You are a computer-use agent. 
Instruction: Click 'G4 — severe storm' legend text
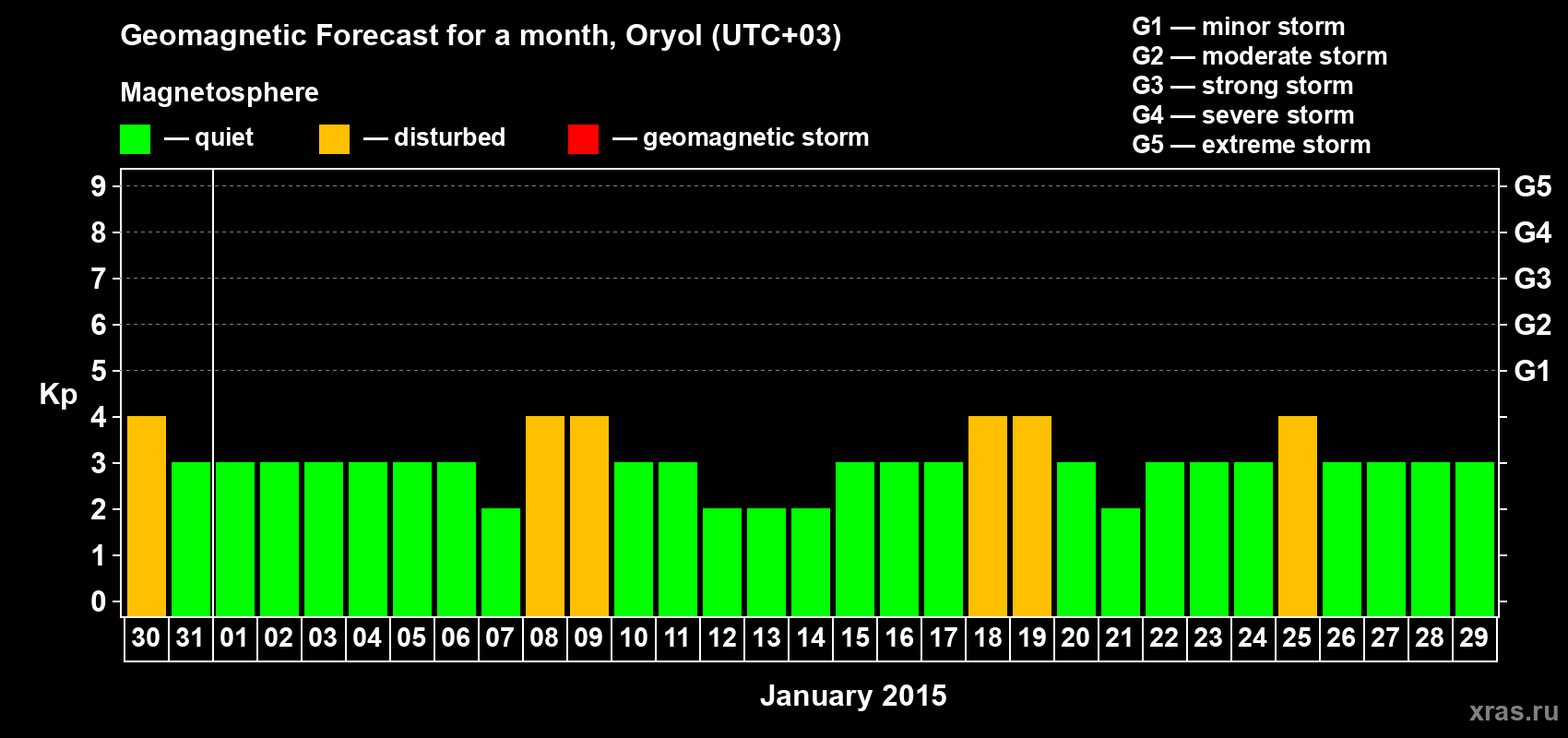coord(1243,115)
